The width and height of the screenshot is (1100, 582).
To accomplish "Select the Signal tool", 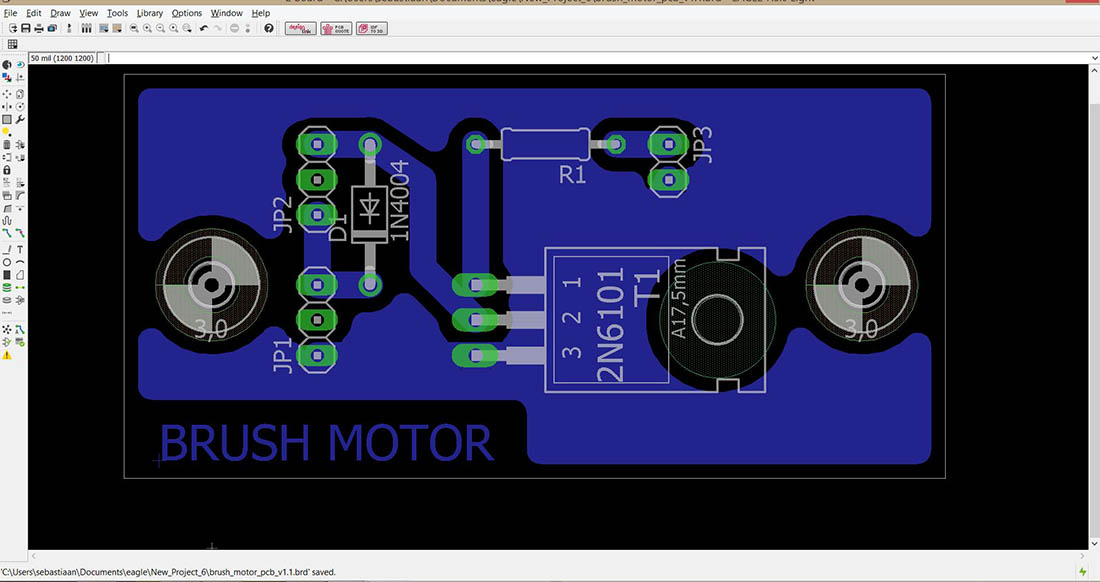I will (x=20, y=287).
